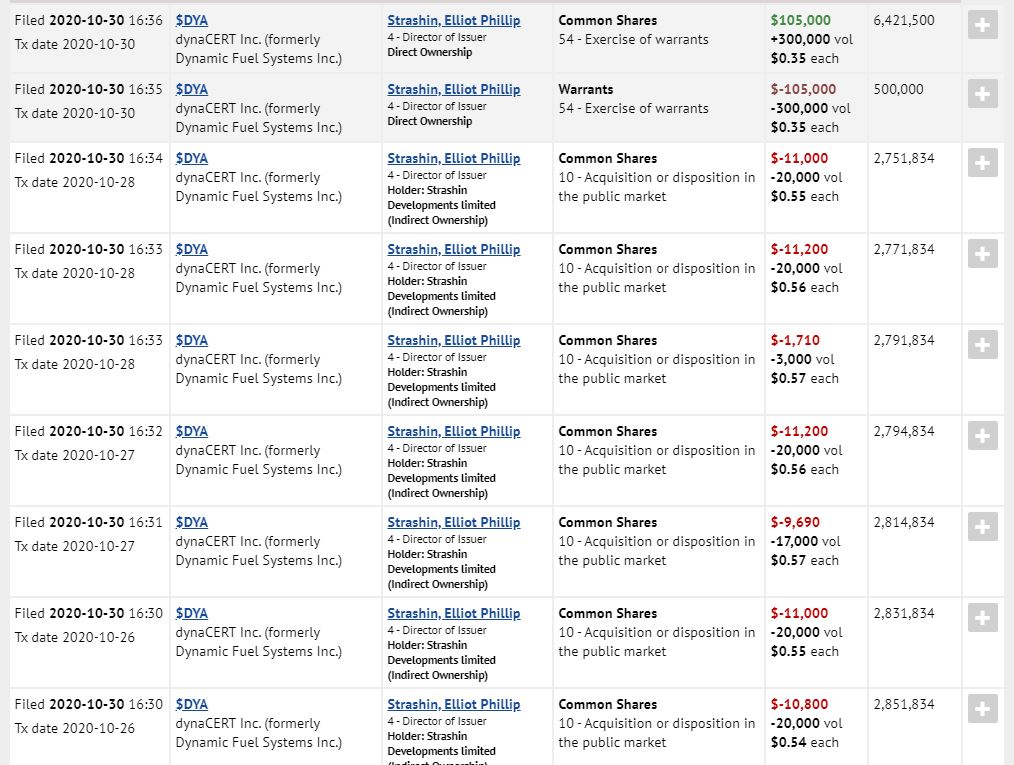Image resolution: width=1014 pixels, height=765 pixels.
Task: Open Strashin, Elliot Phillip in $105,000 row
Action: click(454, 20)
